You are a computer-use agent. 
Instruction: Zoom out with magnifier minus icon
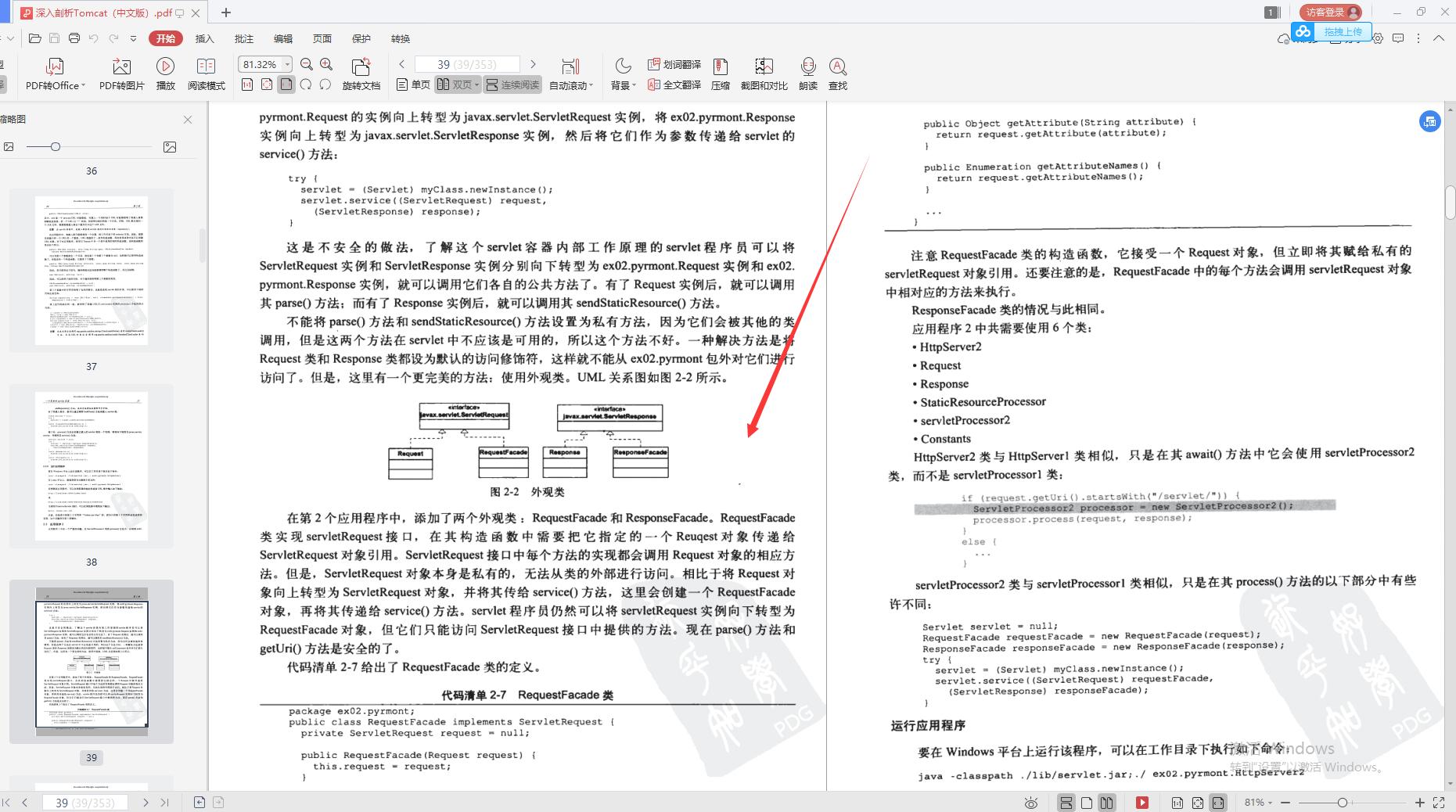point(307,64)
